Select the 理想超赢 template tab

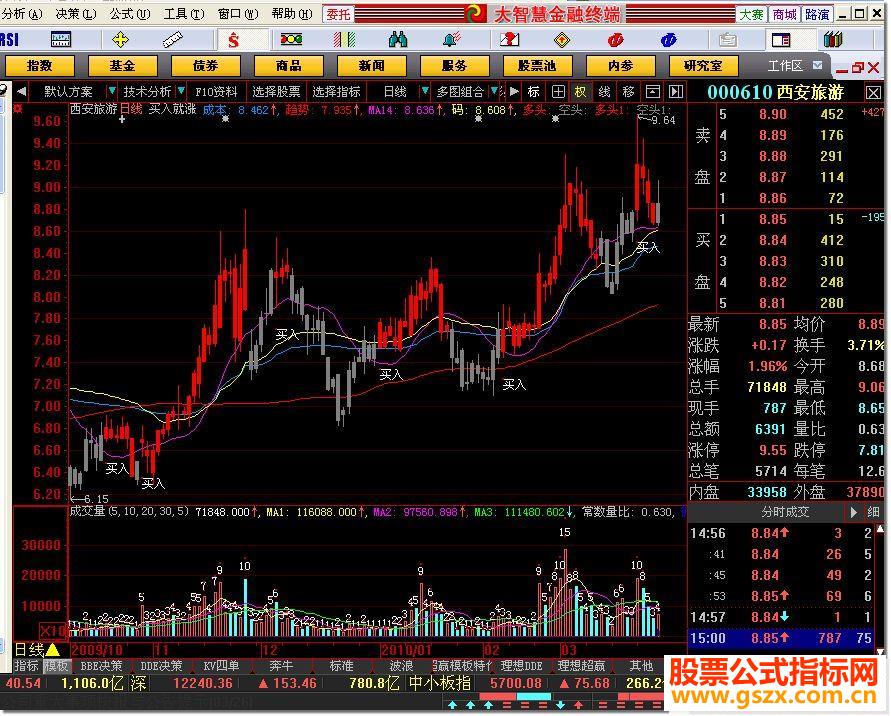(x=581, y=665)
